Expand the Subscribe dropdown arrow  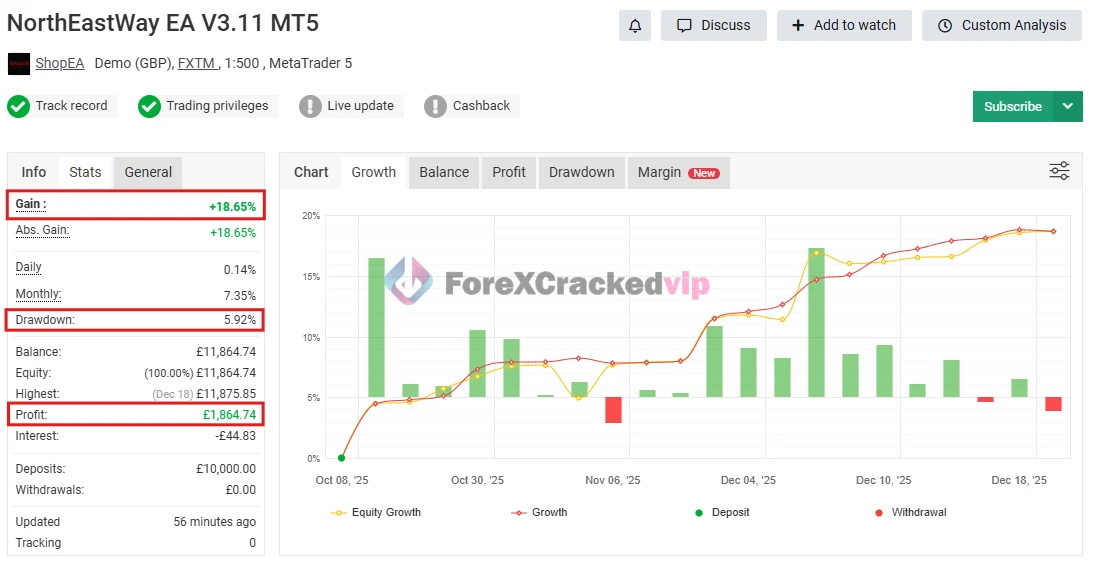tap(1068, 106)
